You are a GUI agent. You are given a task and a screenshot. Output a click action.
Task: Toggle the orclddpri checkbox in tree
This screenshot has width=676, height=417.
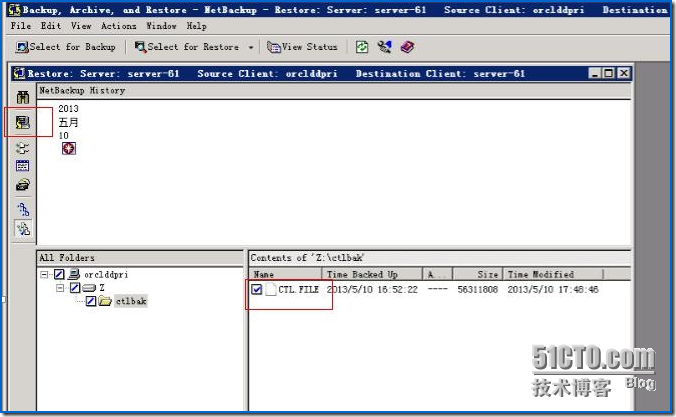(59, 274)
